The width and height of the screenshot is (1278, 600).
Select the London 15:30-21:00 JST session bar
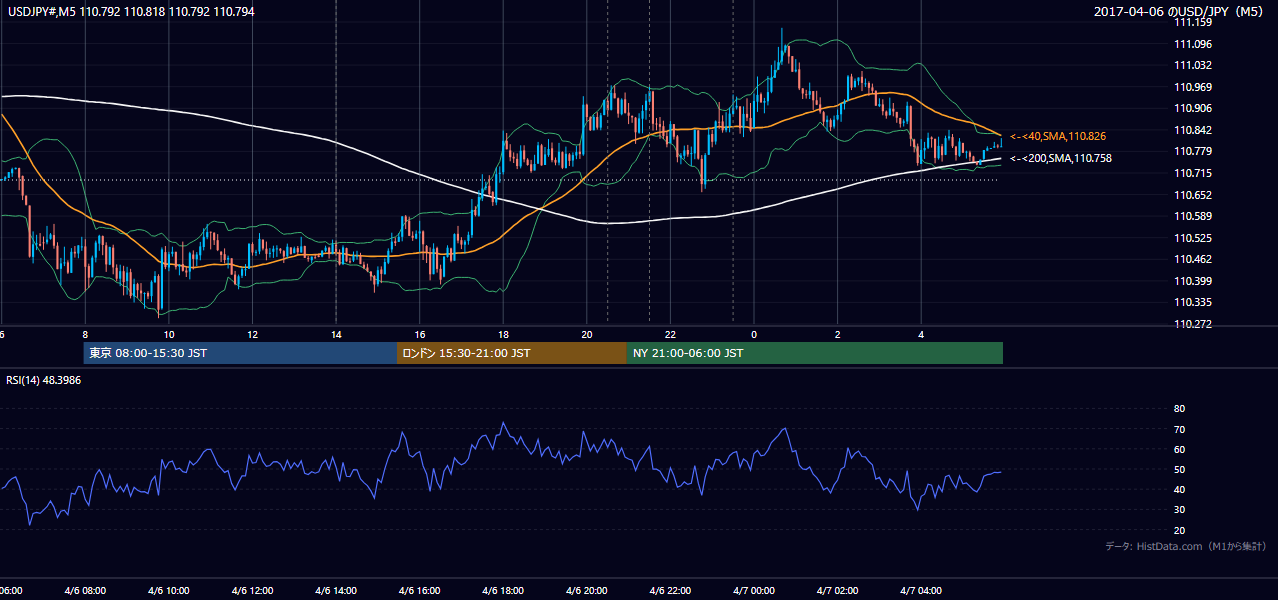pos(512,353)
